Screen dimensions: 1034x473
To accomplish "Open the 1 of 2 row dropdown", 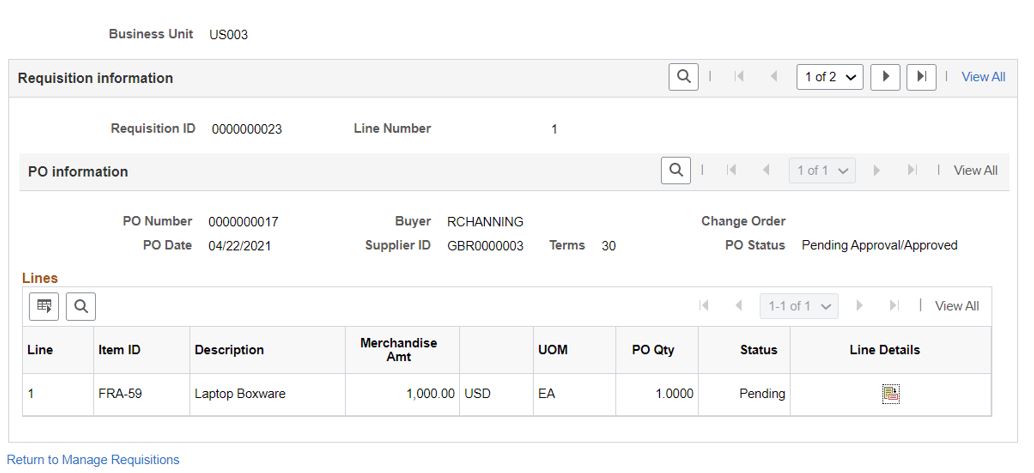I will (829, 77).
